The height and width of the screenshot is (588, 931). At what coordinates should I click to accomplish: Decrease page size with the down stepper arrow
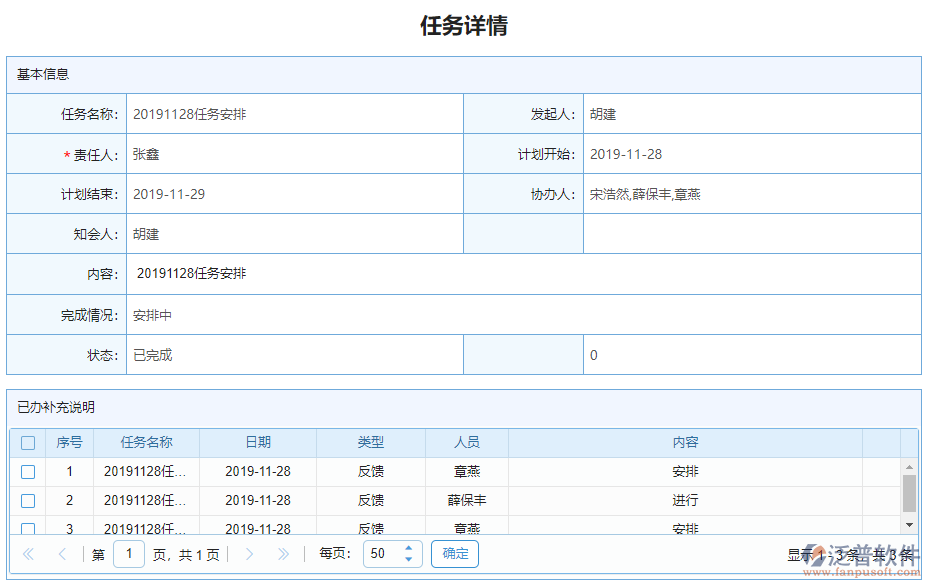[408, 558]
